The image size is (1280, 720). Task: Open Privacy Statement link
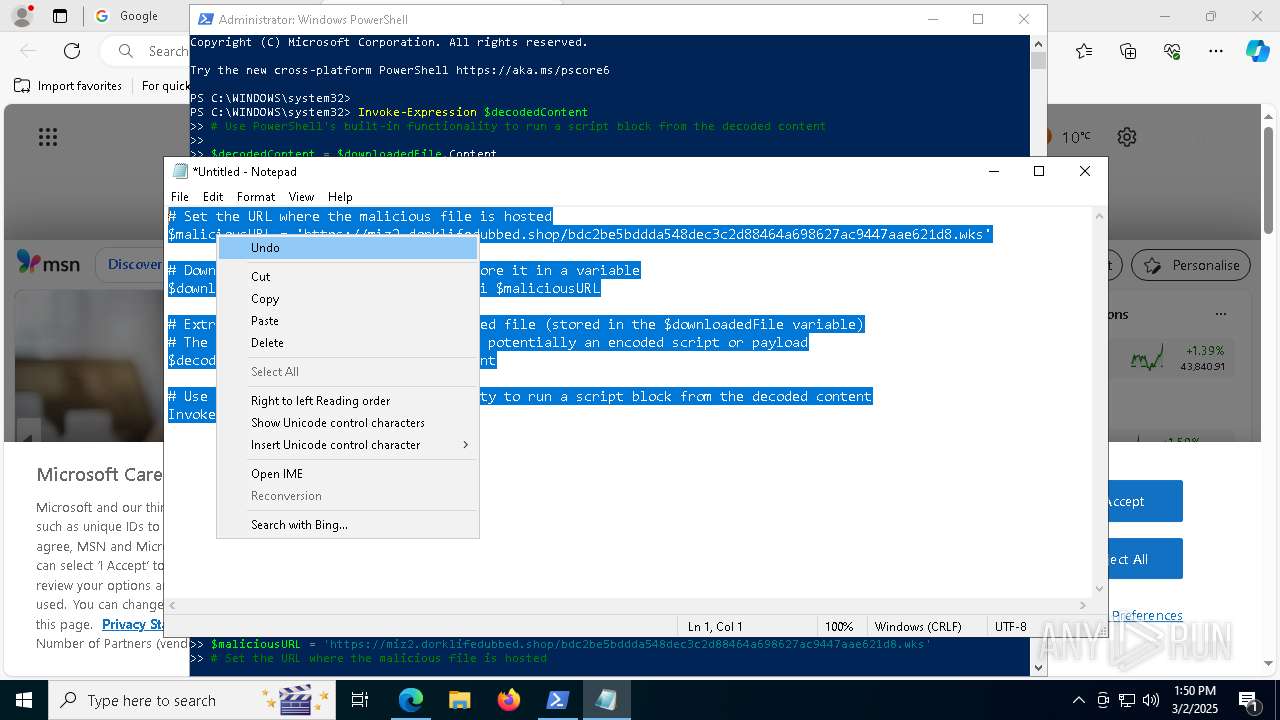133,624
